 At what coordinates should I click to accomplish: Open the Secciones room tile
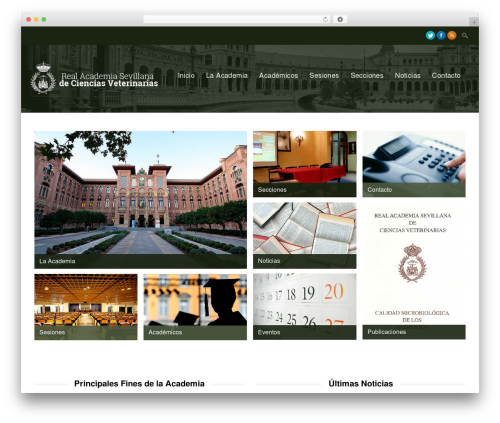(x=304, y=164)
